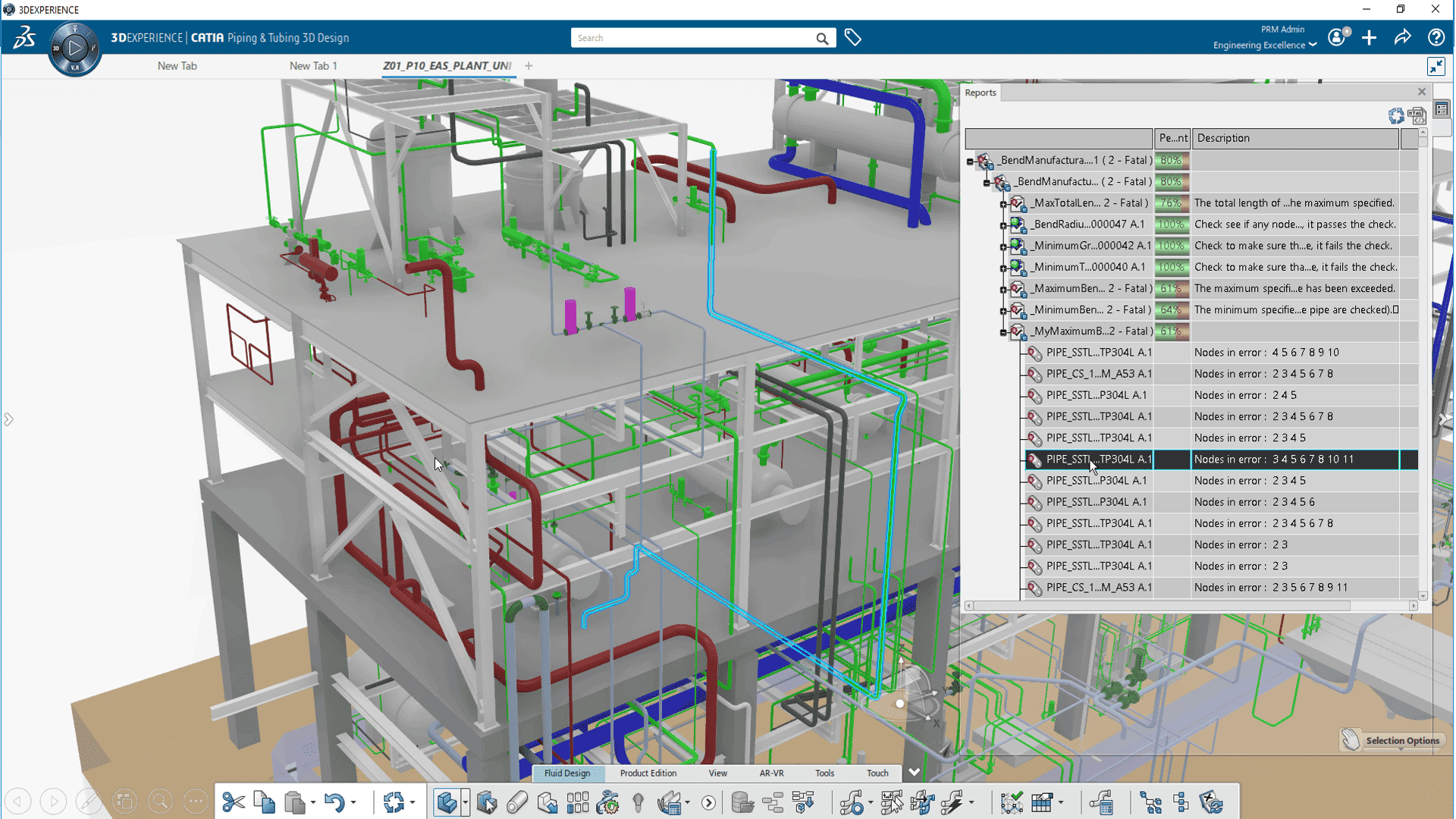Select PIPE_SSTL...TP304L highlighted row
The width and height of the screenshot is (1456, 819).
pos(1099,459)
